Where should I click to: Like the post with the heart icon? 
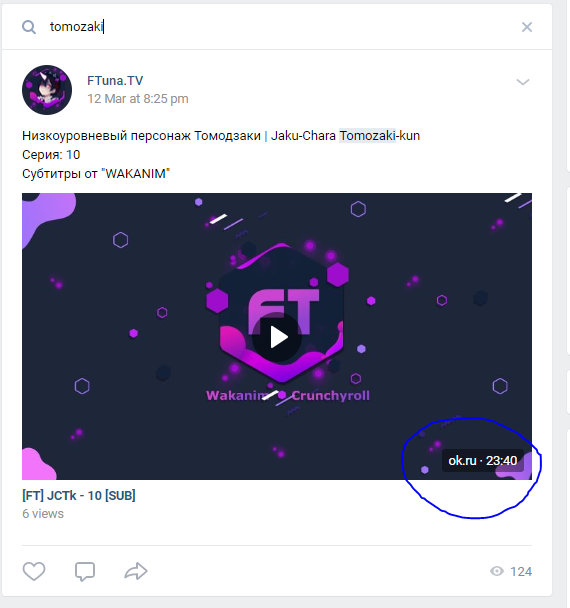(34, 571)
